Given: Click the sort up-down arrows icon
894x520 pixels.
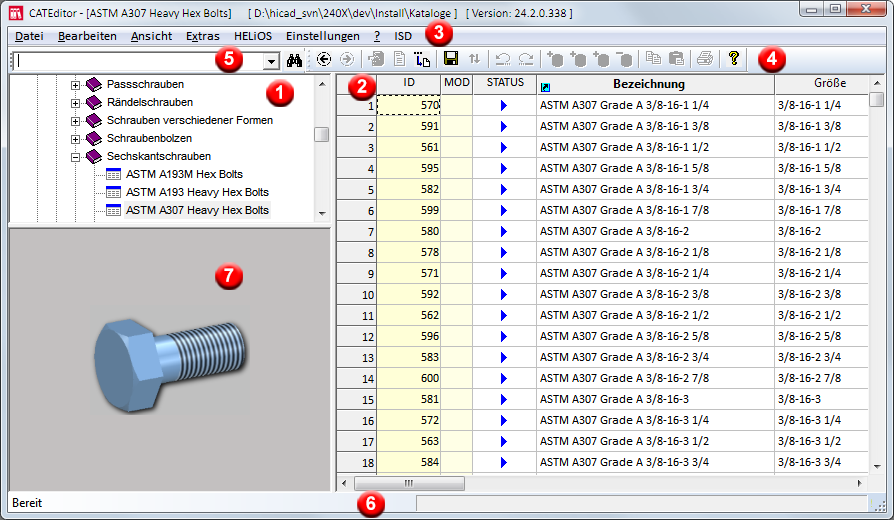Looking at the screenshot, I should pyautogui.click(x=474, y=60).
